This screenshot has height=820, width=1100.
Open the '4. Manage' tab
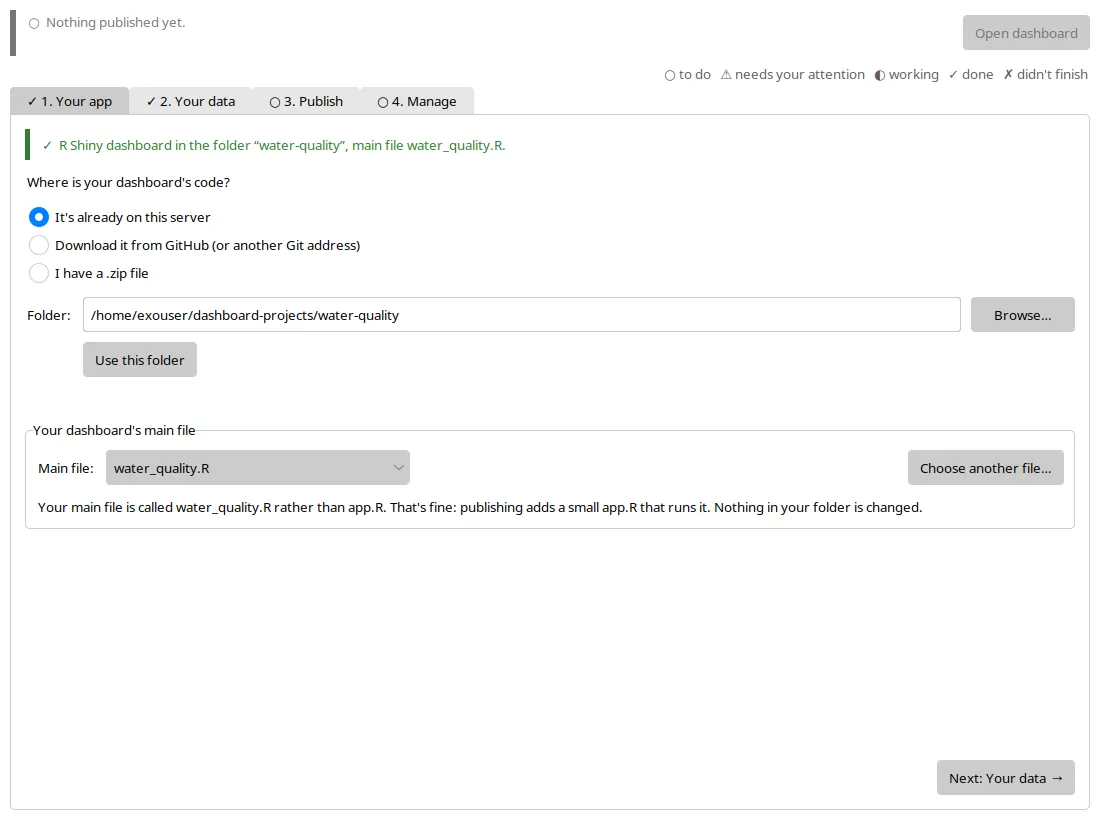point(417,101)
